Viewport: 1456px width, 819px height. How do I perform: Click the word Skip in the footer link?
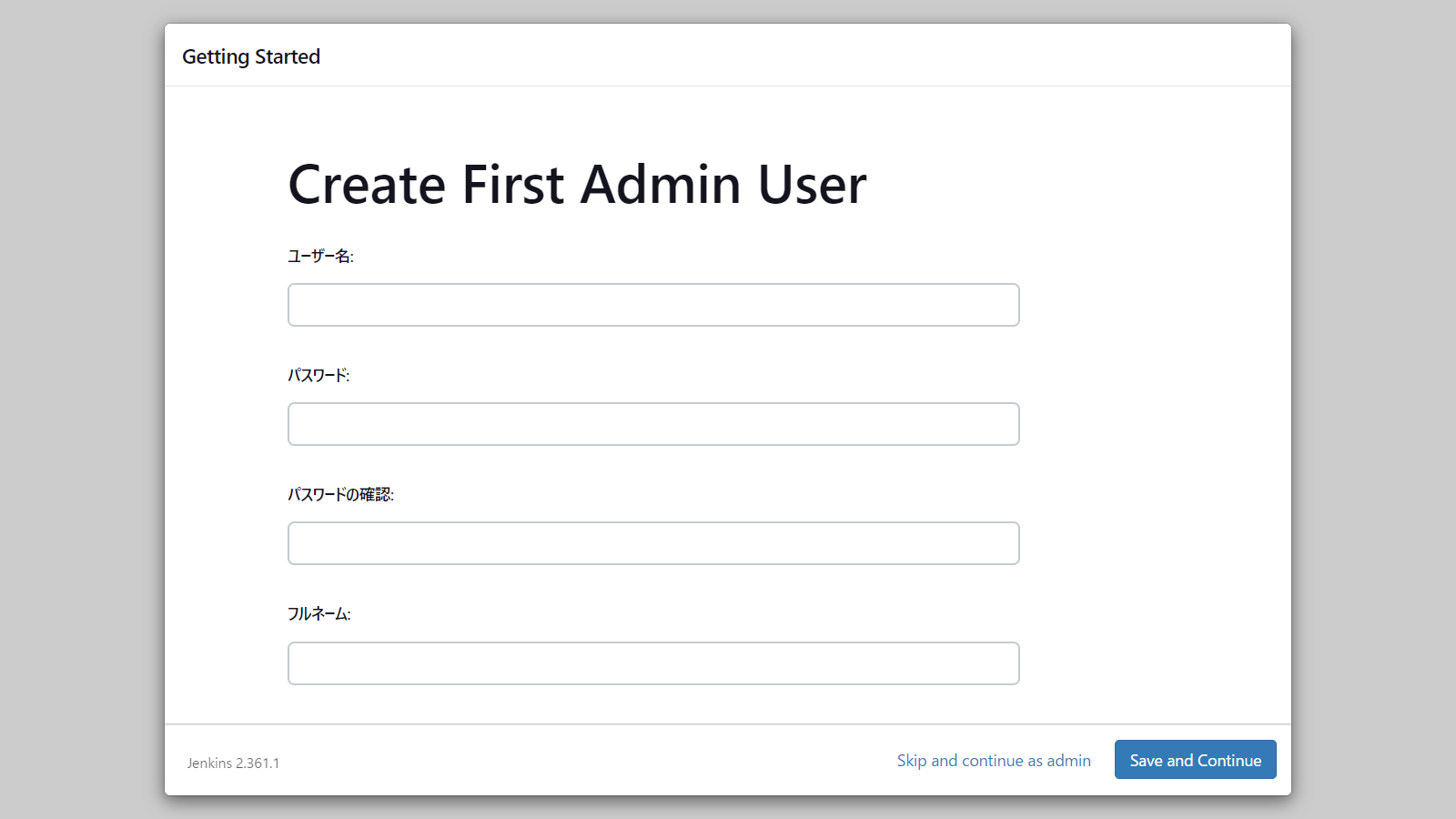pos(911,761)
